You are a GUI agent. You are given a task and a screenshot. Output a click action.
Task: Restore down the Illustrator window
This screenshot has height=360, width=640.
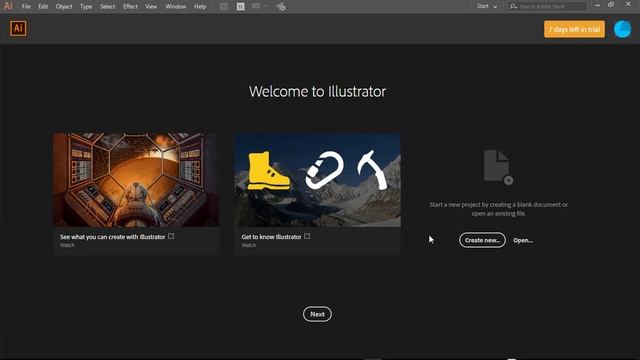[x=611, y=4]
